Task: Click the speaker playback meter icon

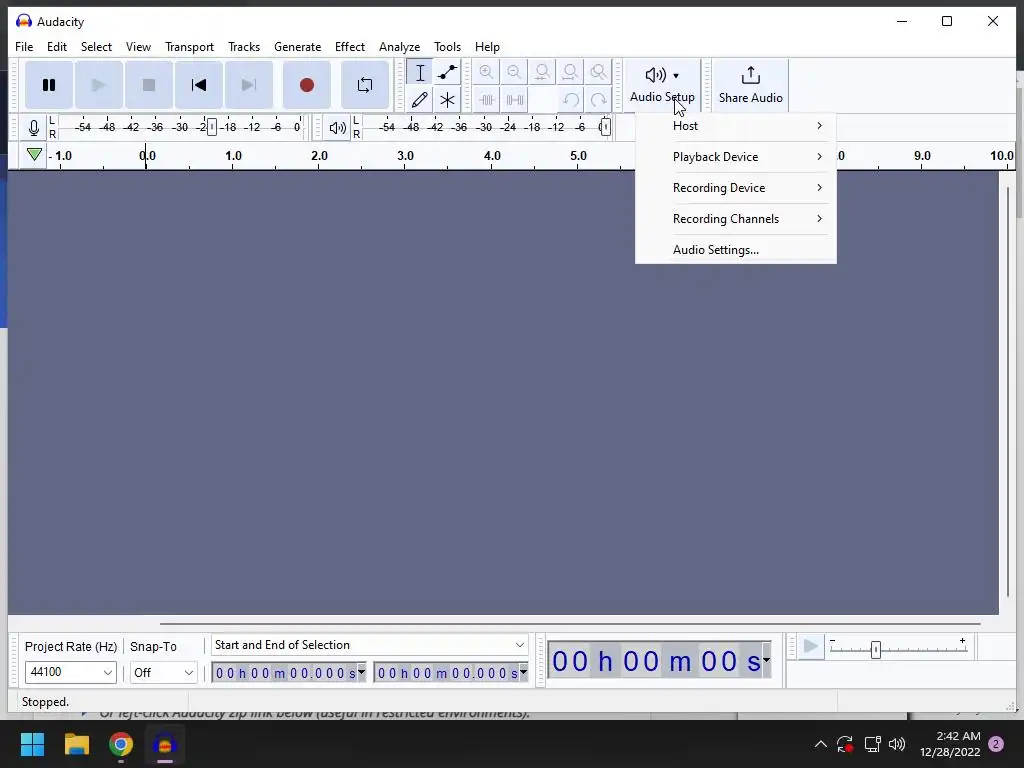Action: tap(338, 127)
